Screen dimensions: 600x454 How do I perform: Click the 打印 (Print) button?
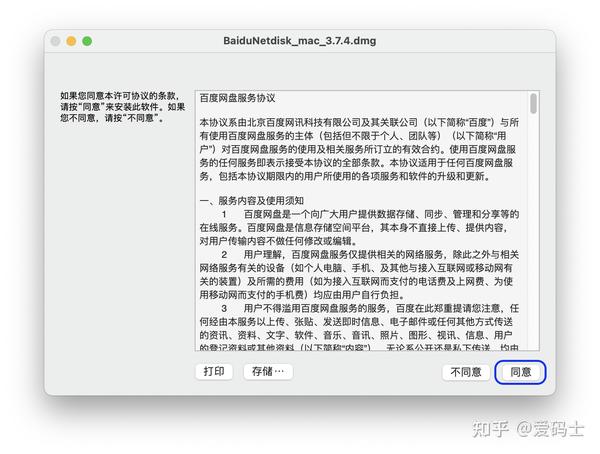pyautogui.click(x=214, y=371)
